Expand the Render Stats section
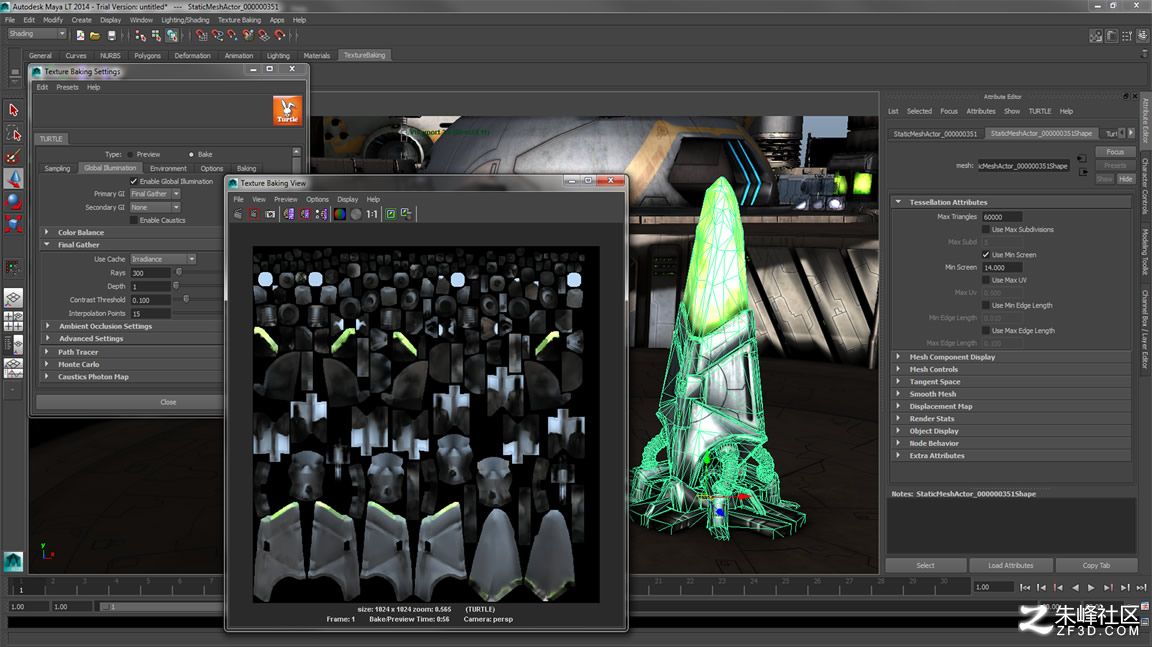Screen dimensions: 1152x647 [899, 419]
